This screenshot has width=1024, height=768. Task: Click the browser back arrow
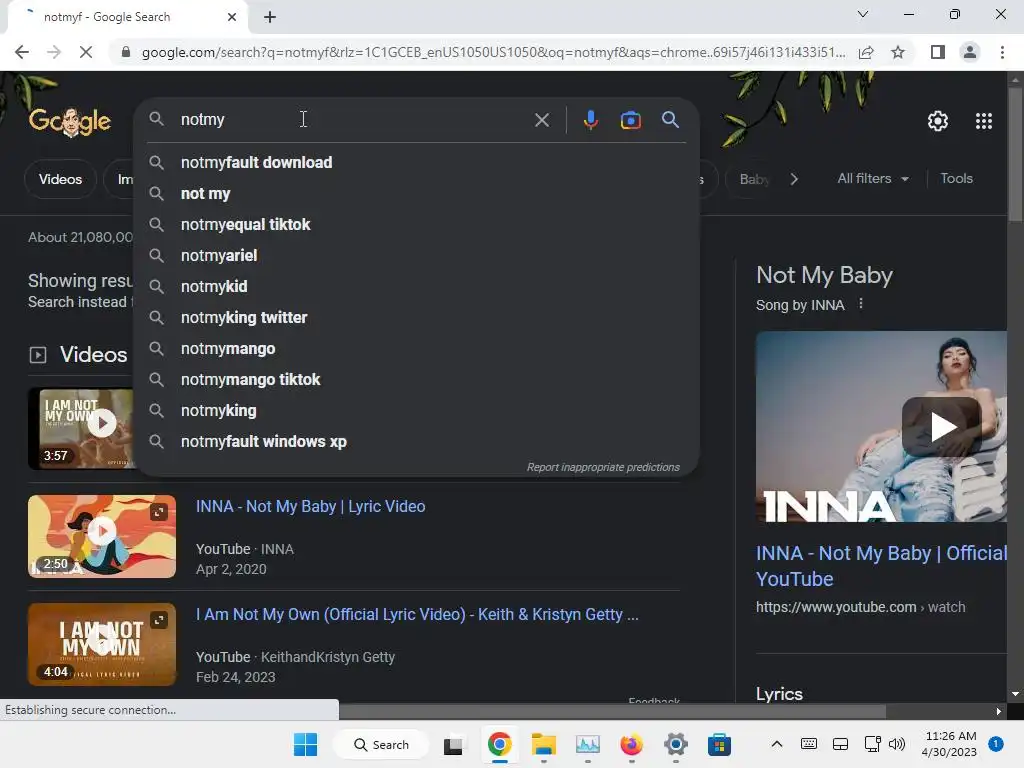point(22,52)
